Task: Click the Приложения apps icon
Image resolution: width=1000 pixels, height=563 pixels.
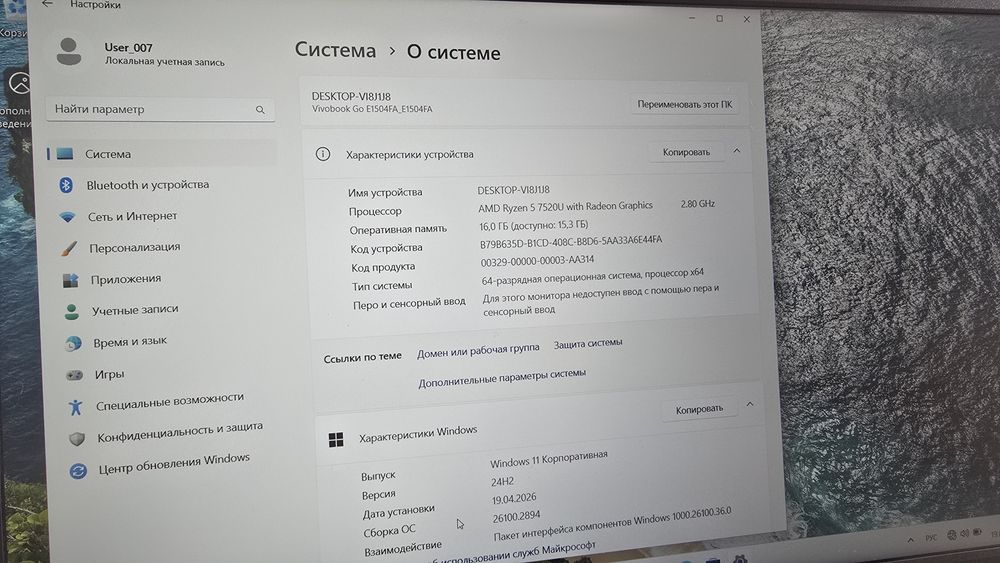Action: [70, 280]
